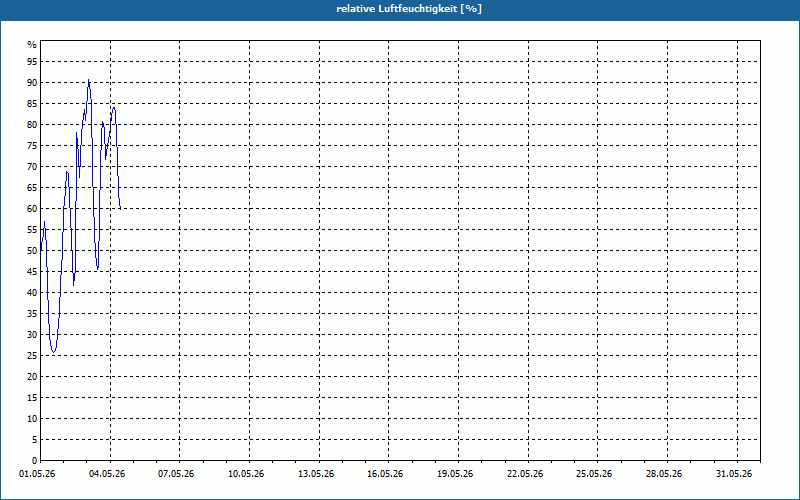
Task: Click the date label 13.05.26
Action: 316,474
